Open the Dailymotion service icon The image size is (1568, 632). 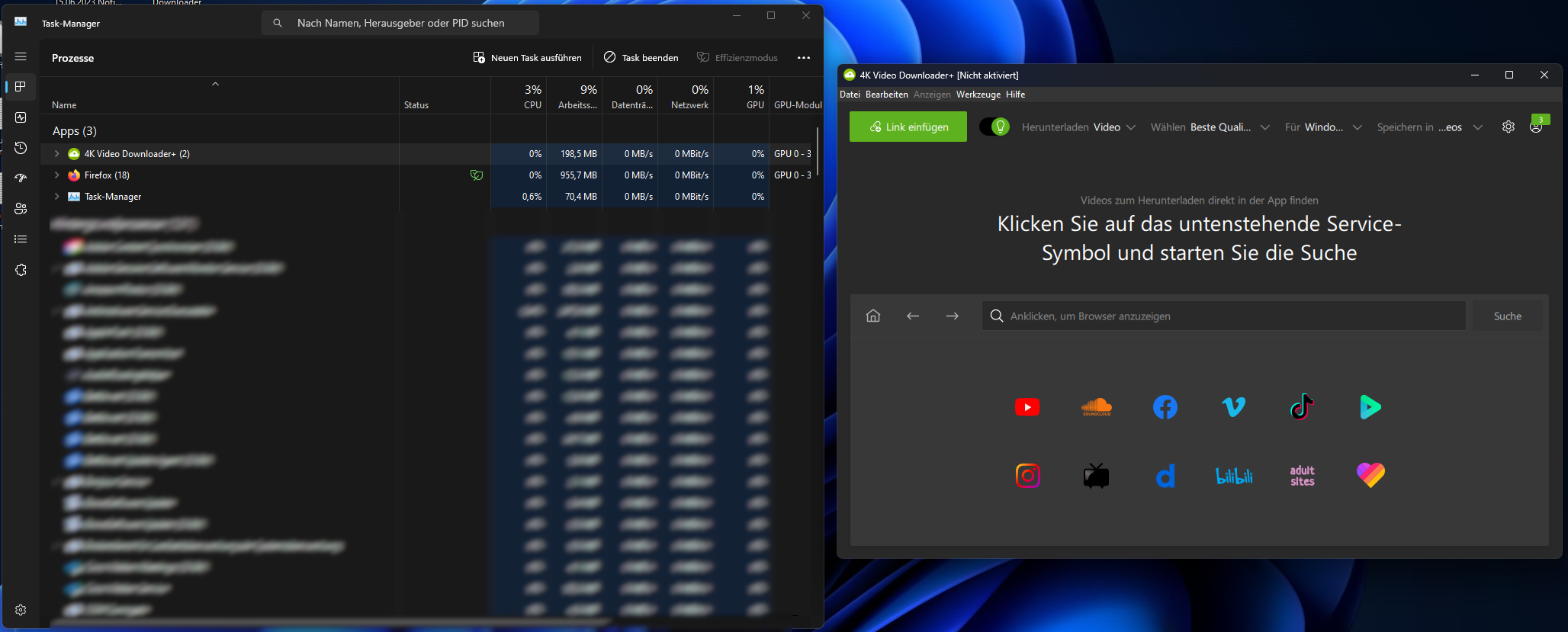pyautogui.click(x=1165, y=476)
